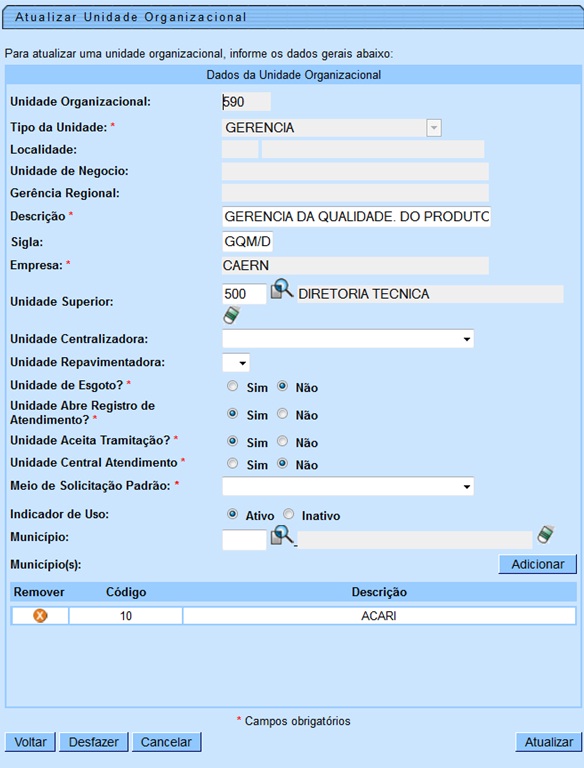The height and width of the screenshot is (768, 584).
Task: Click the Desfazer button
Action: [94, 742]
